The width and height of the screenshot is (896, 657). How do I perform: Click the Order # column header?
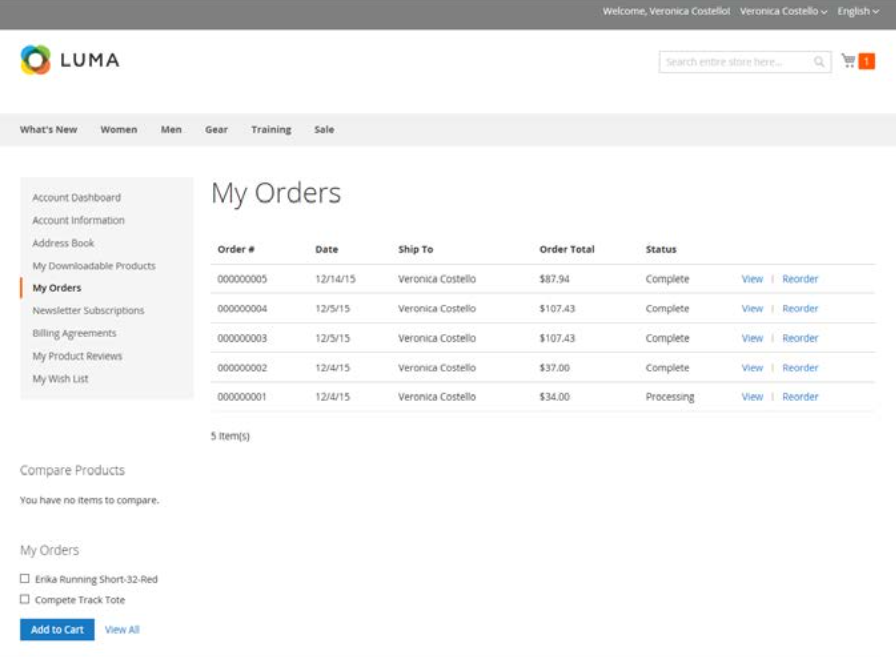click(236, 250)
